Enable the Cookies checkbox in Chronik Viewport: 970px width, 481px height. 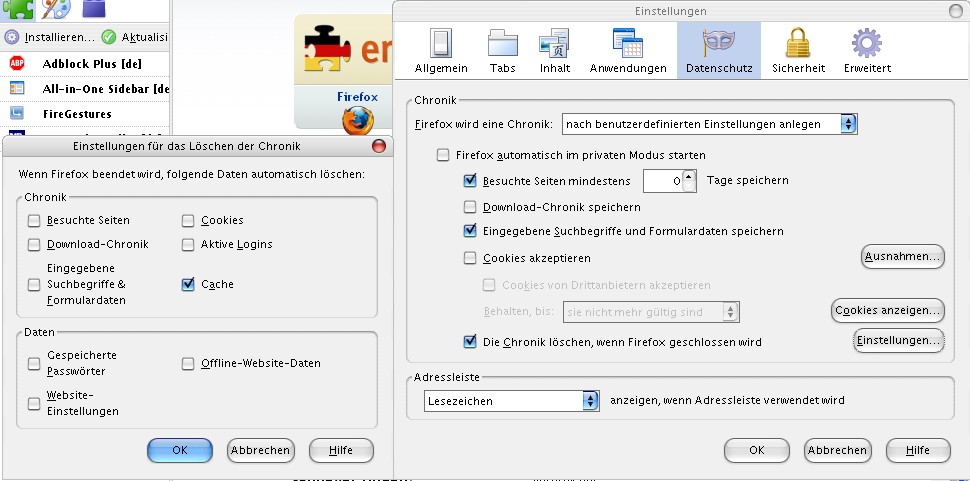pos(189,221)
